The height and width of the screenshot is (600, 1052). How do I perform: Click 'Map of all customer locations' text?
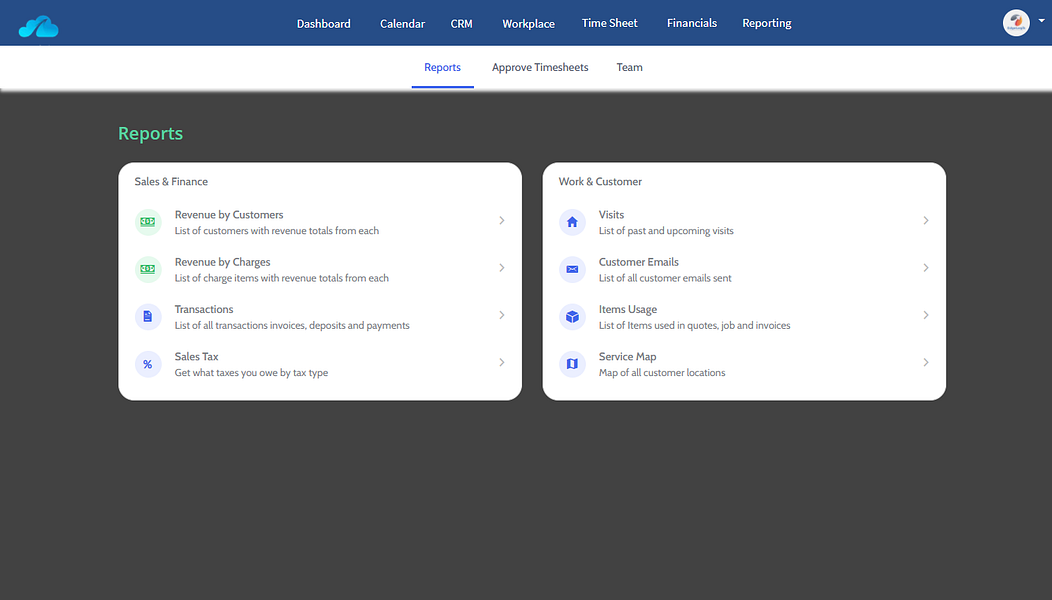[x=662, y=372]
